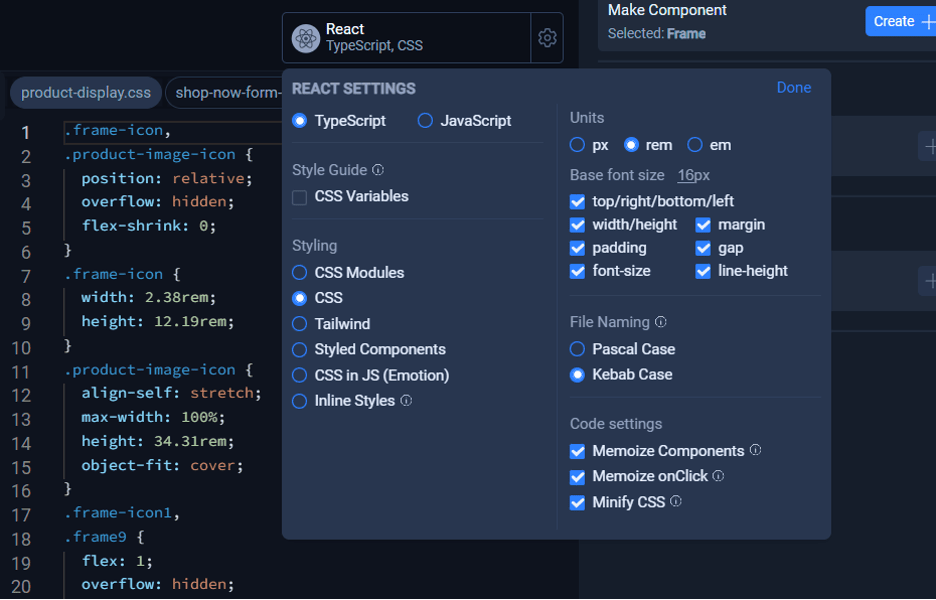Choose CSS Modules styling
936x600 pixels.
click(x=348, y=273)
